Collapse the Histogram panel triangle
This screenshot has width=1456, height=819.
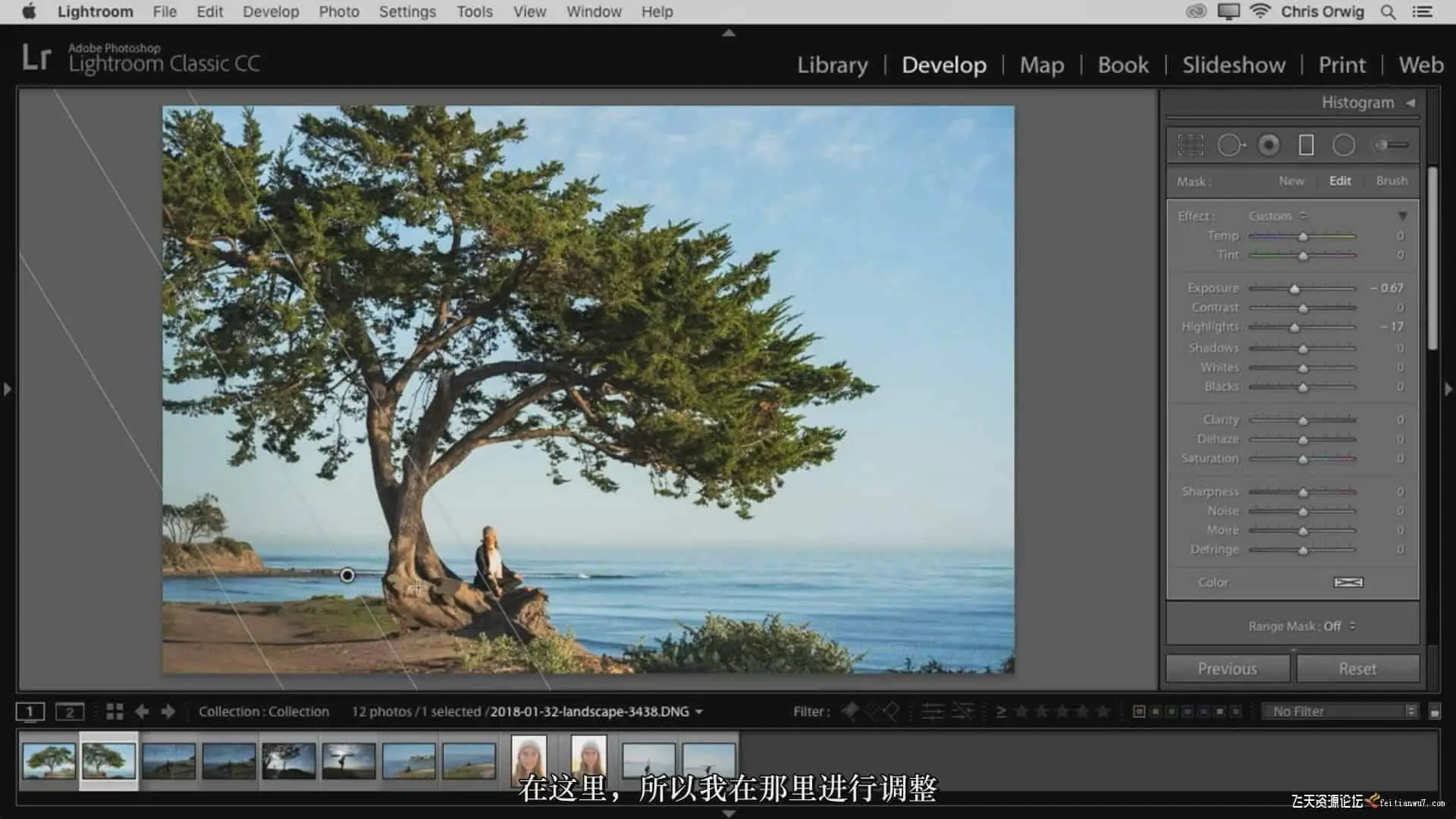1410,103
